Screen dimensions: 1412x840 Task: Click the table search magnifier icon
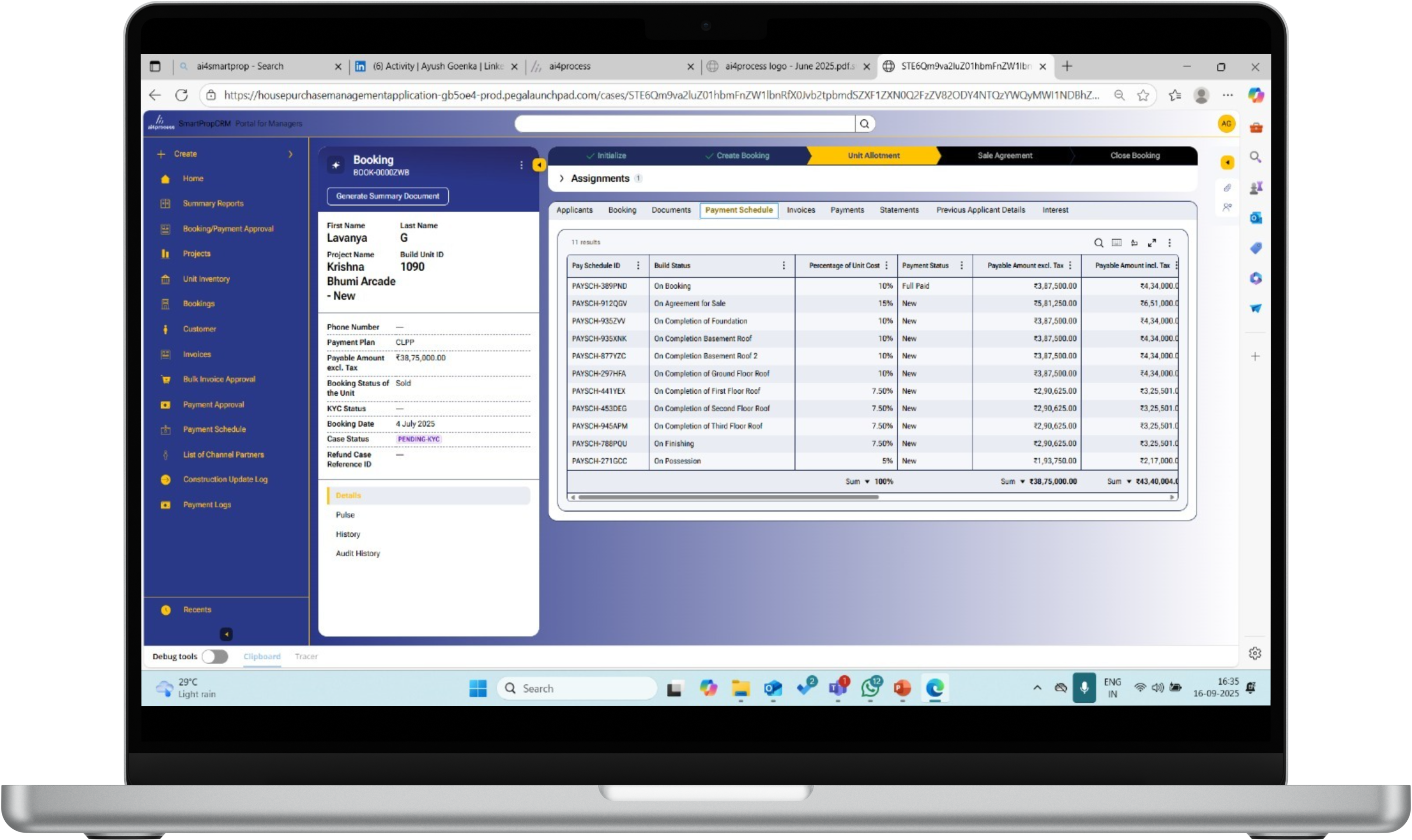pyautogui.click(x=1098, y=243)
